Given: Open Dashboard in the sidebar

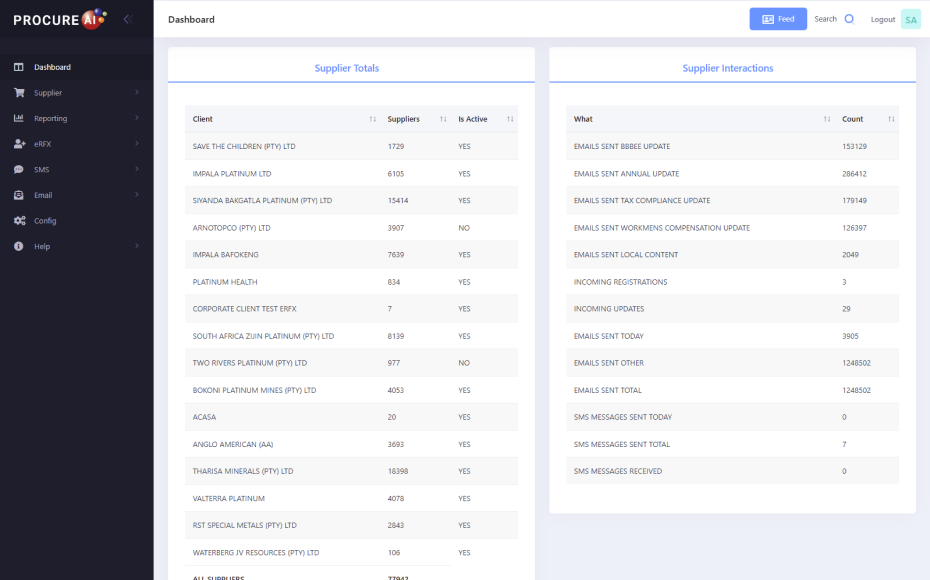Looking at the screenshot, I should tap(77, 67).
